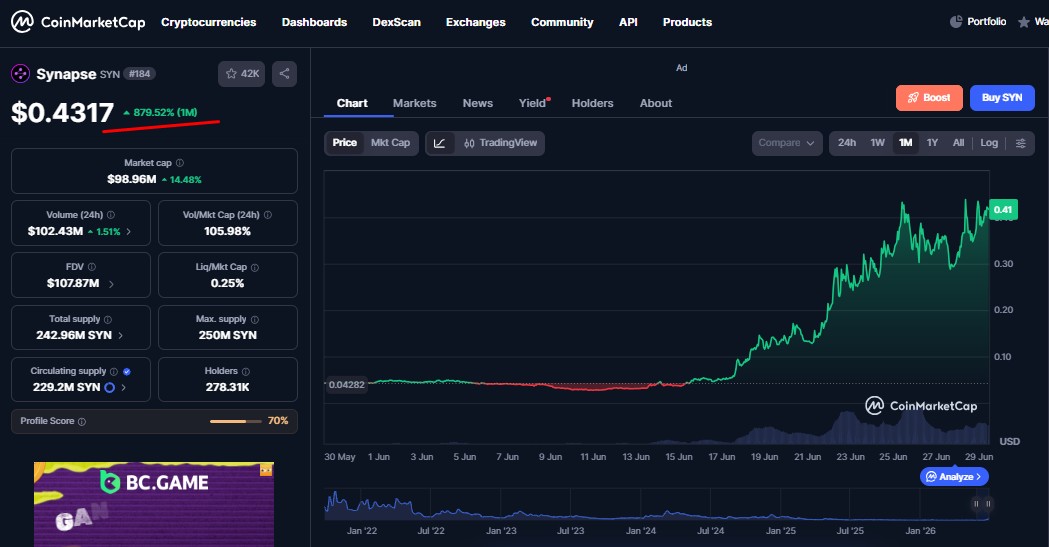
Task: Toggle Log scale on chart
Action: click(x=989, y=143)
